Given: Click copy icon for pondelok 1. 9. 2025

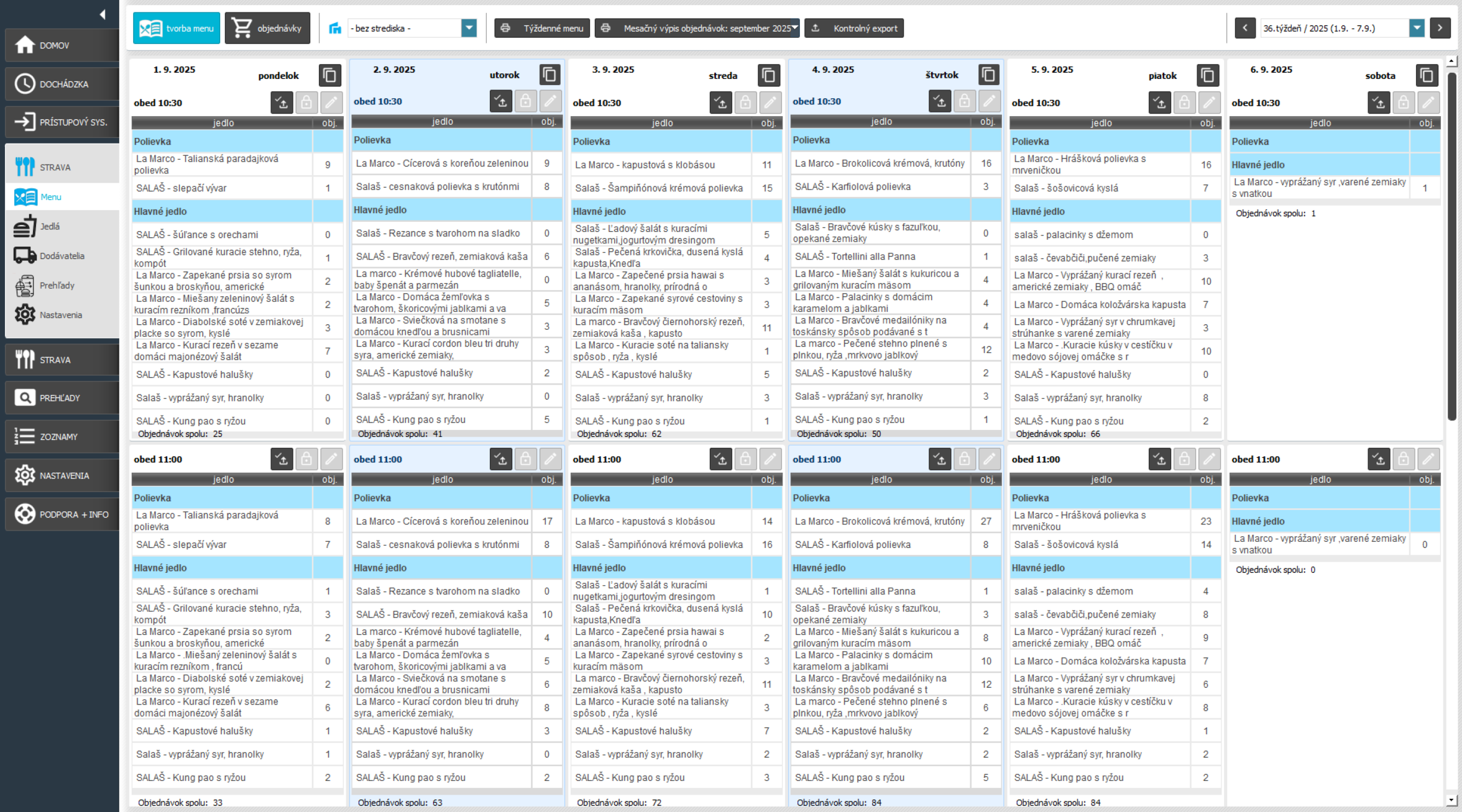Looking at the screenshot, I should (330, 76).
